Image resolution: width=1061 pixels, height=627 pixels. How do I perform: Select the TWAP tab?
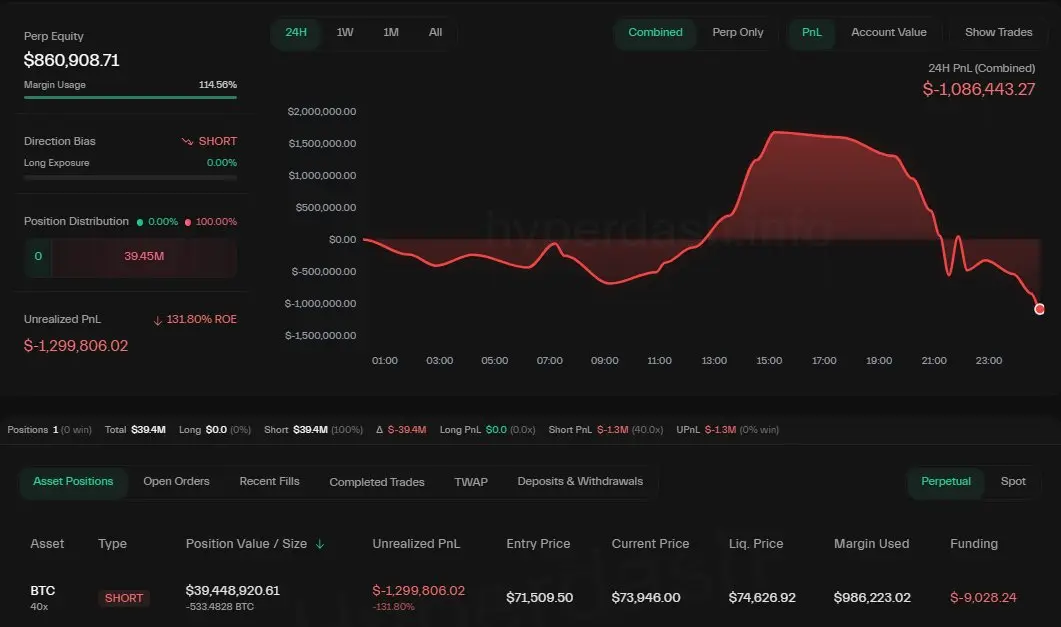[470, 481]
